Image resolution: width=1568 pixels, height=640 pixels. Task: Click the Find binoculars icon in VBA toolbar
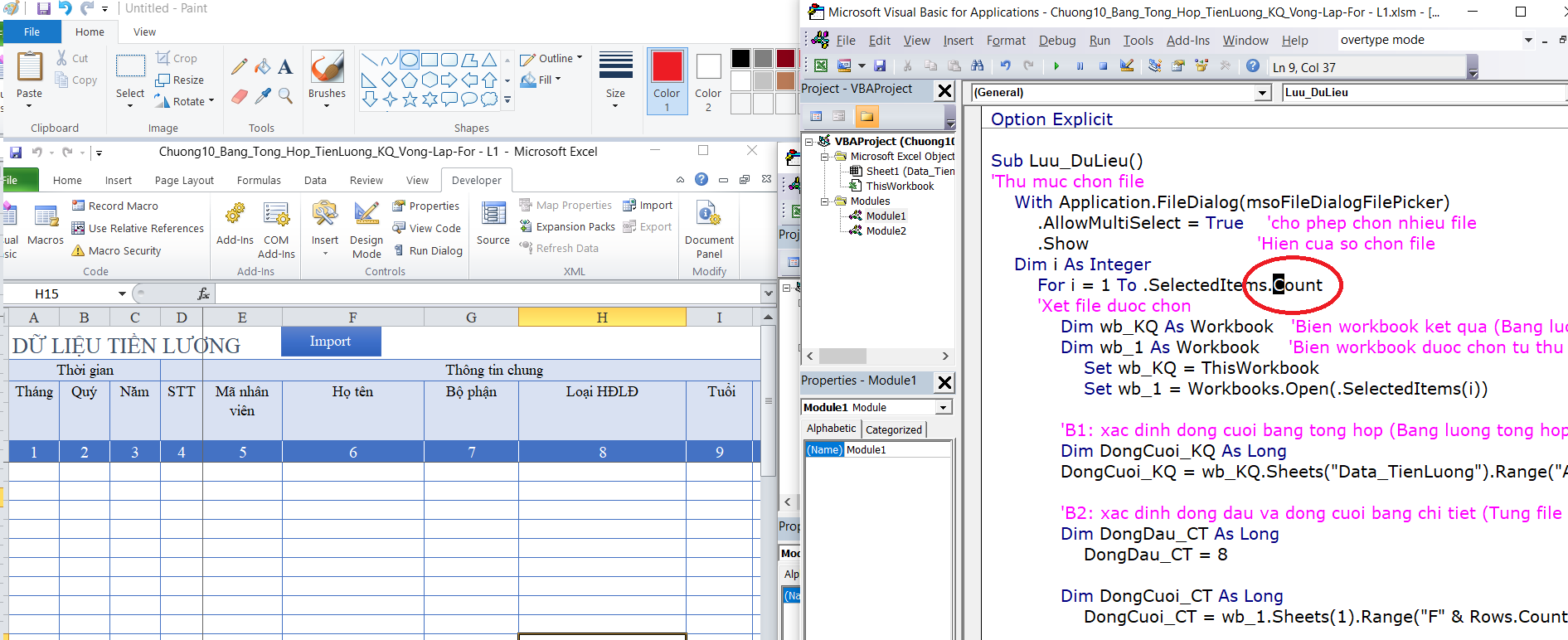tap(978, 66)
